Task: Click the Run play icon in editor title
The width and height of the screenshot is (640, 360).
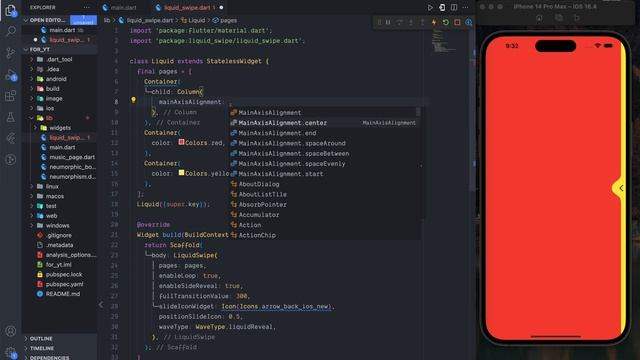Action: tap(430, 7)
